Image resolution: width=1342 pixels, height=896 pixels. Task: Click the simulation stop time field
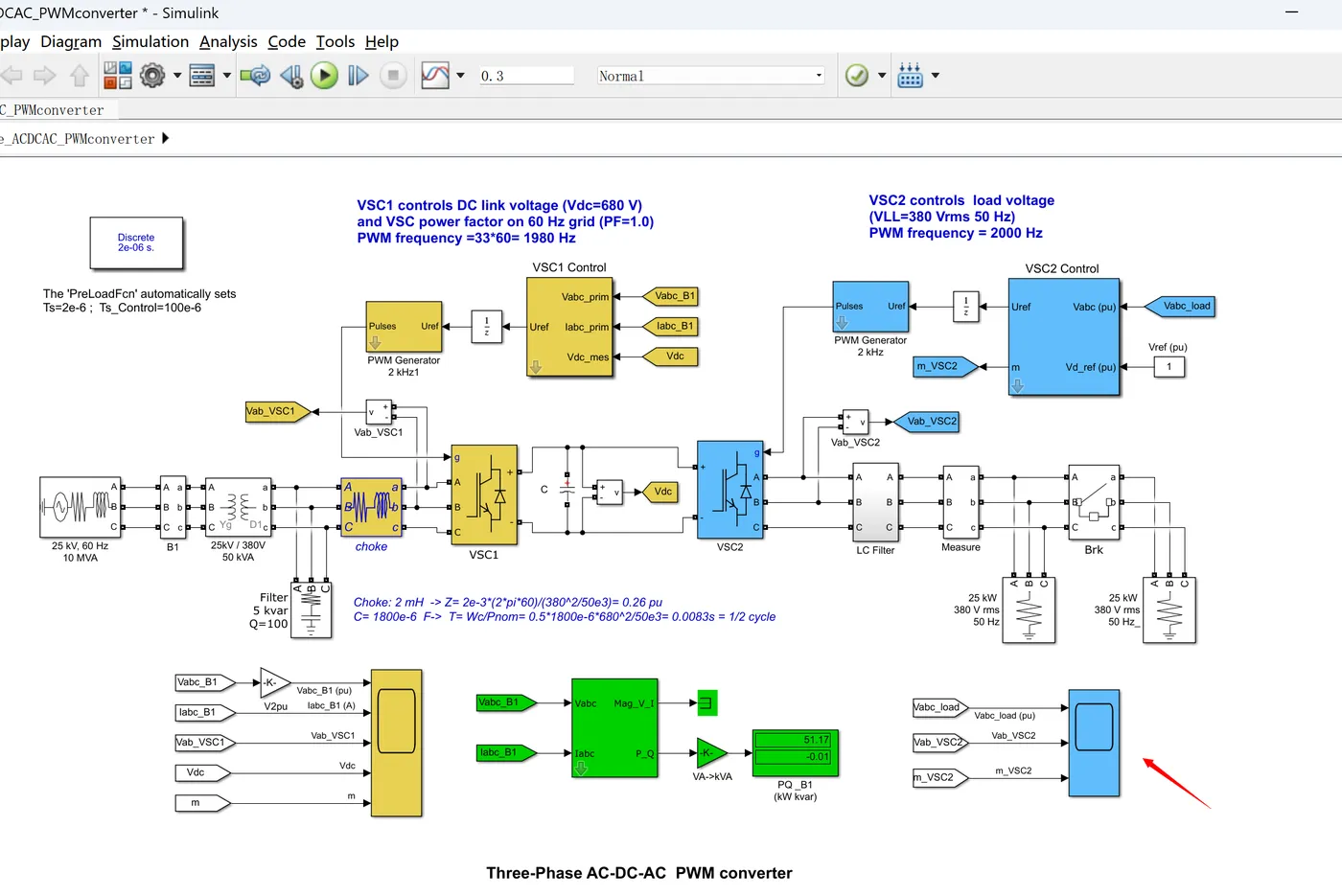[x=526, y=76]
